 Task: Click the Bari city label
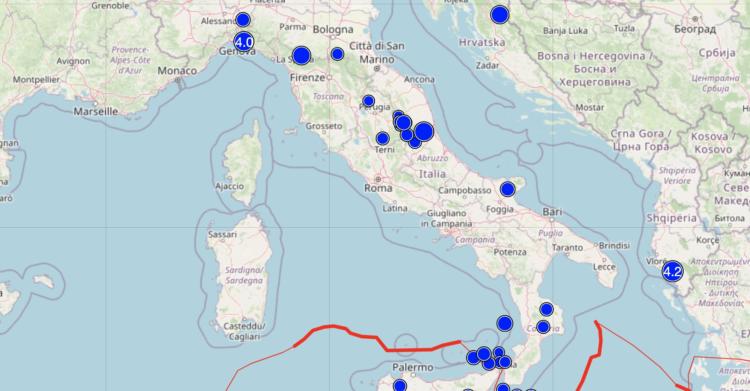[x=552, y=212]
